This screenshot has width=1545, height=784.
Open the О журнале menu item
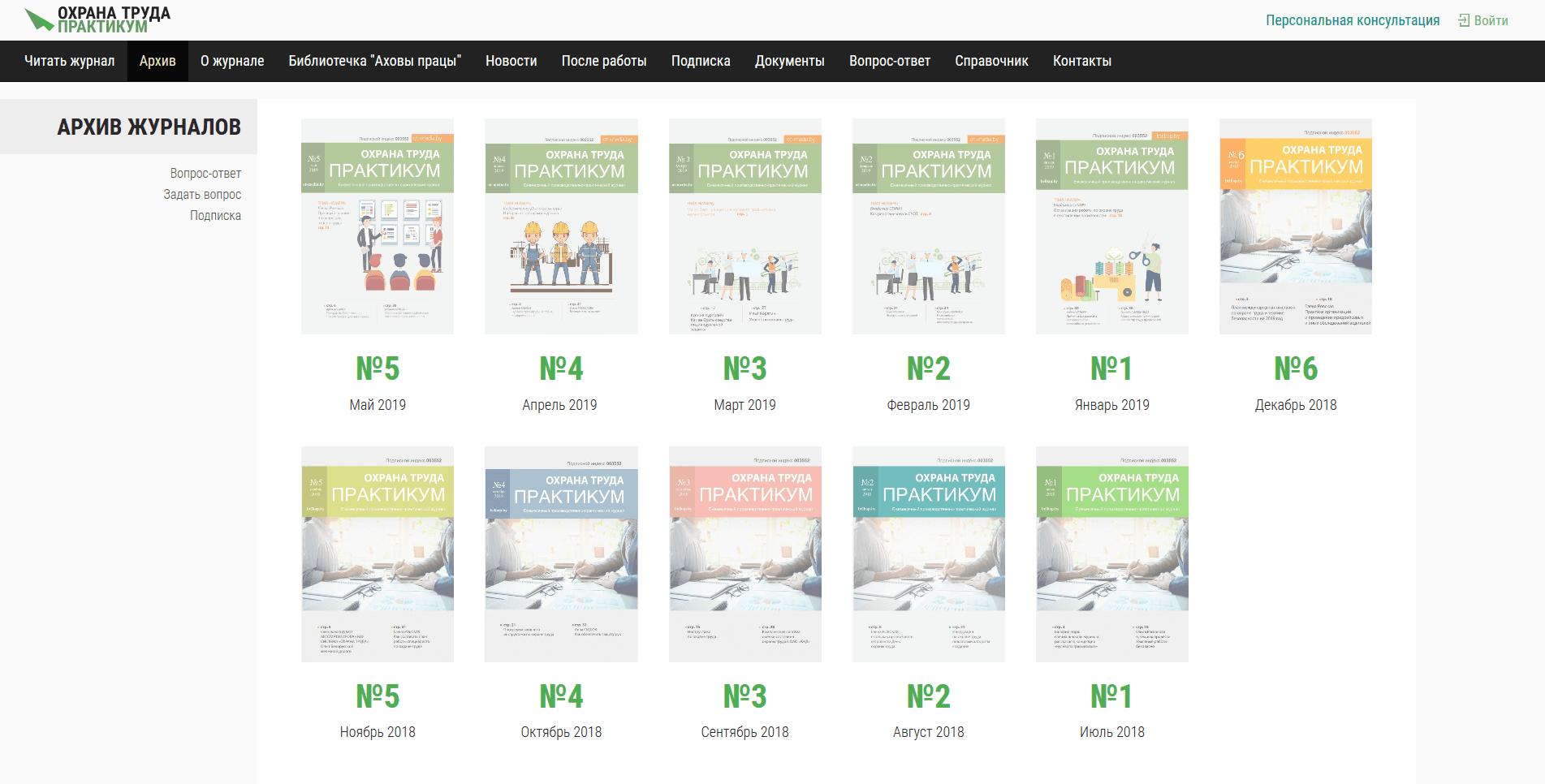tap(232, 61)
